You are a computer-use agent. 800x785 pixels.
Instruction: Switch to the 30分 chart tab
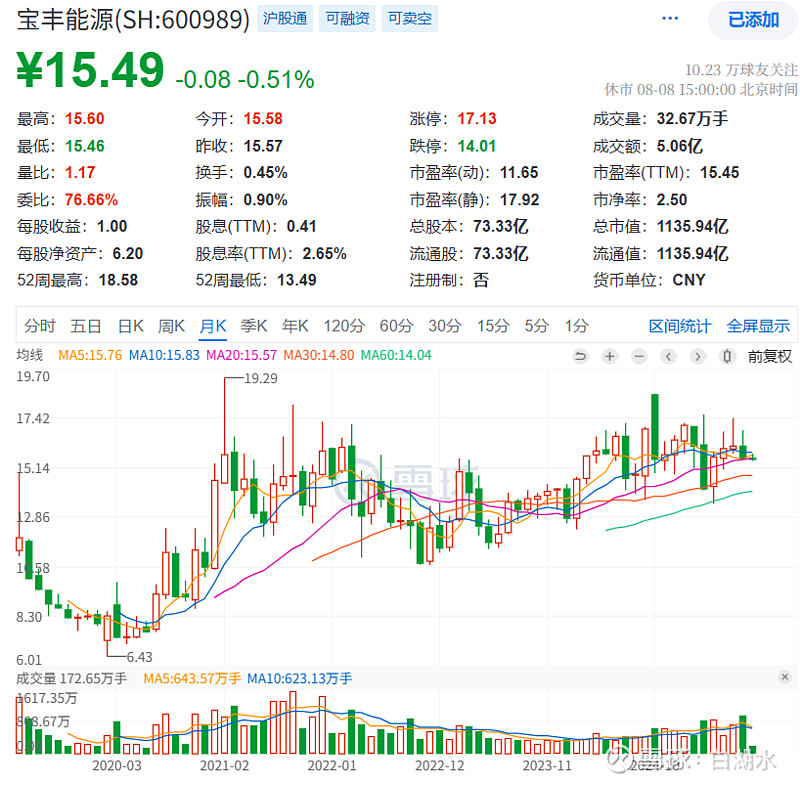444,325
